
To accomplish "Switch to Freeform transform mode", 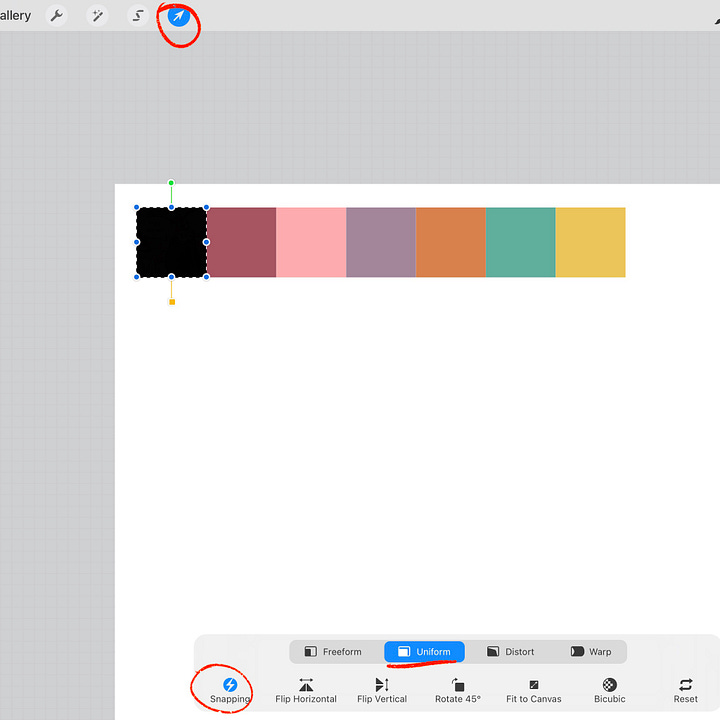I will tap(333, 652).
